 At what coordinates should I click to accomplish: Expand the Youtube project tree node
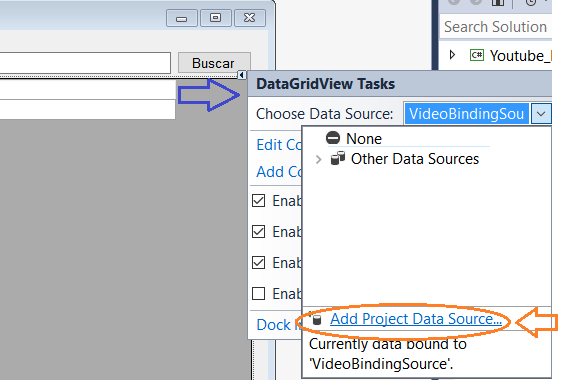point(452,55)
